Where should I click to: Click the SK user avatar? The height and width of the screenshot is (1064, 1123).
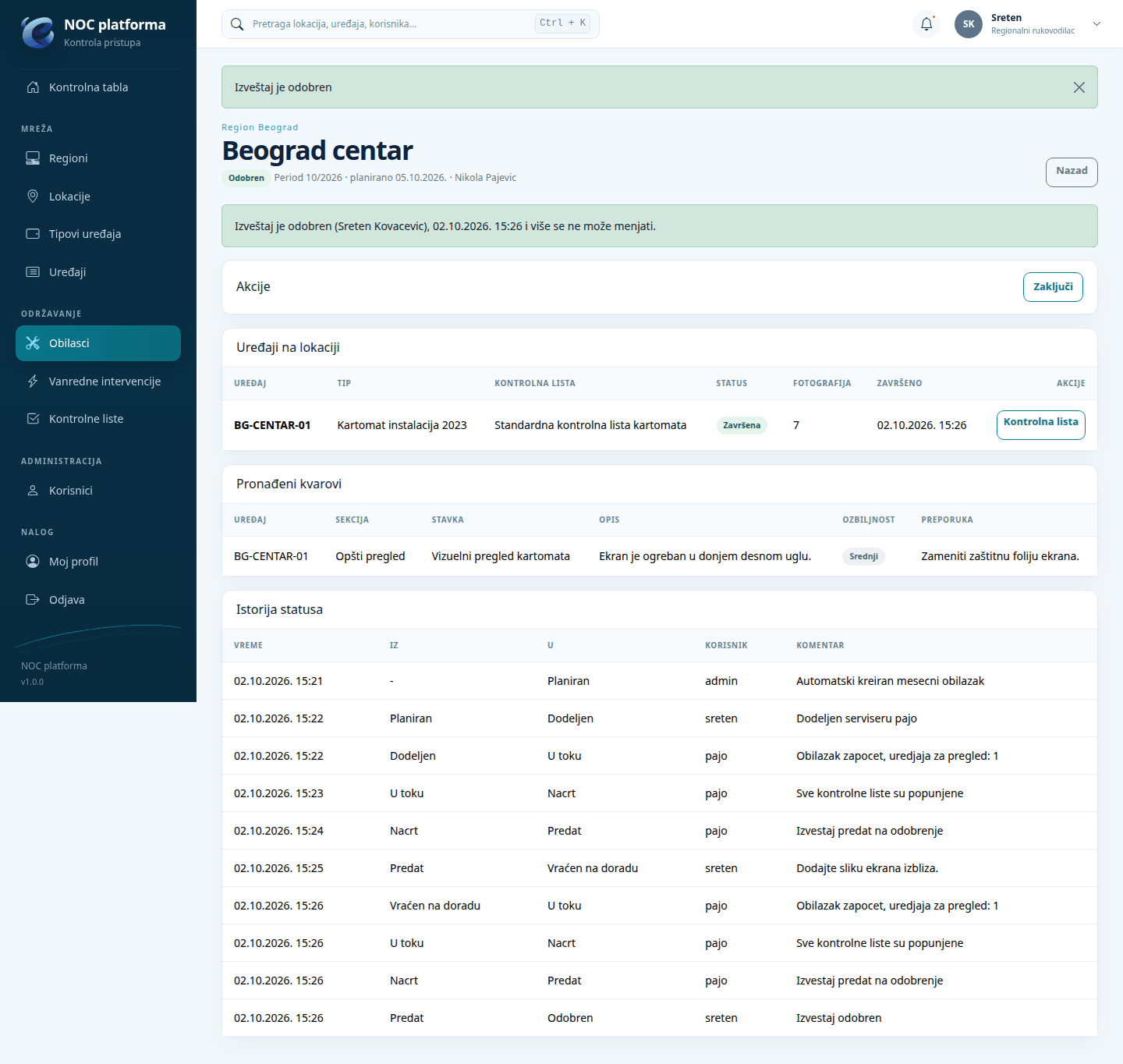click(x=969, y=24)
